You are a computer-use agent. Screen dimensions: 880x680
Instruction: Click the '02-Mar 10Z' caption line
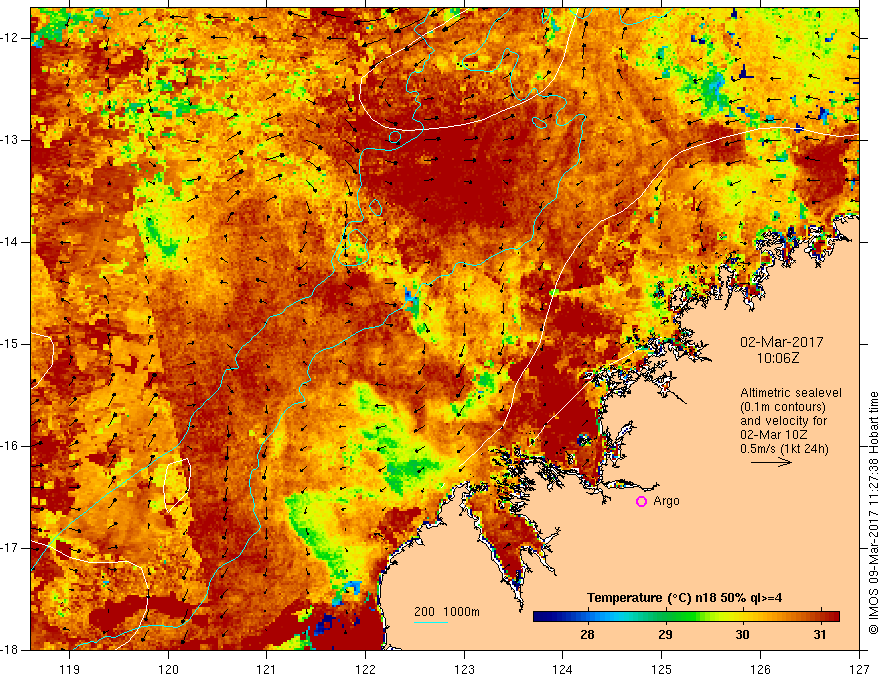tap(773, 434)
